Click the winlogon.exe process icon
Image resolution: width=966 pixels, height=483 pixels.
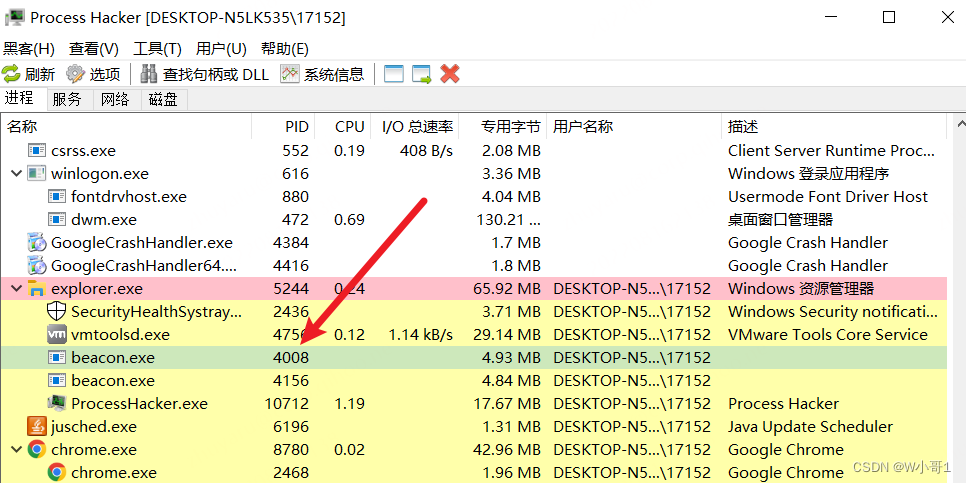click(x=37, y=174)
